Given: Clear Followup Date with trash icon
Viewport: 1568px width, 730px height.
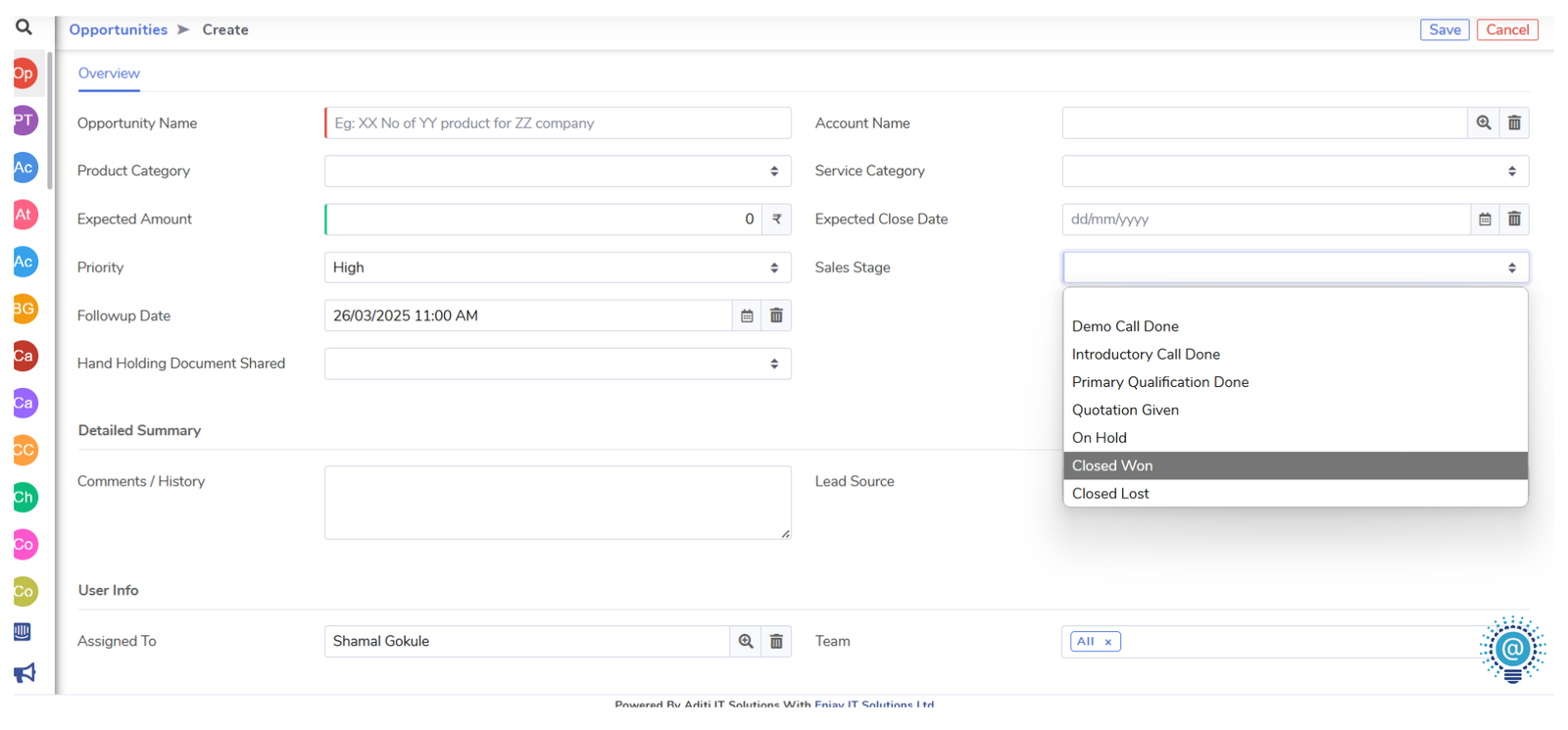Looking at the screenshot, I should [776, 316].
